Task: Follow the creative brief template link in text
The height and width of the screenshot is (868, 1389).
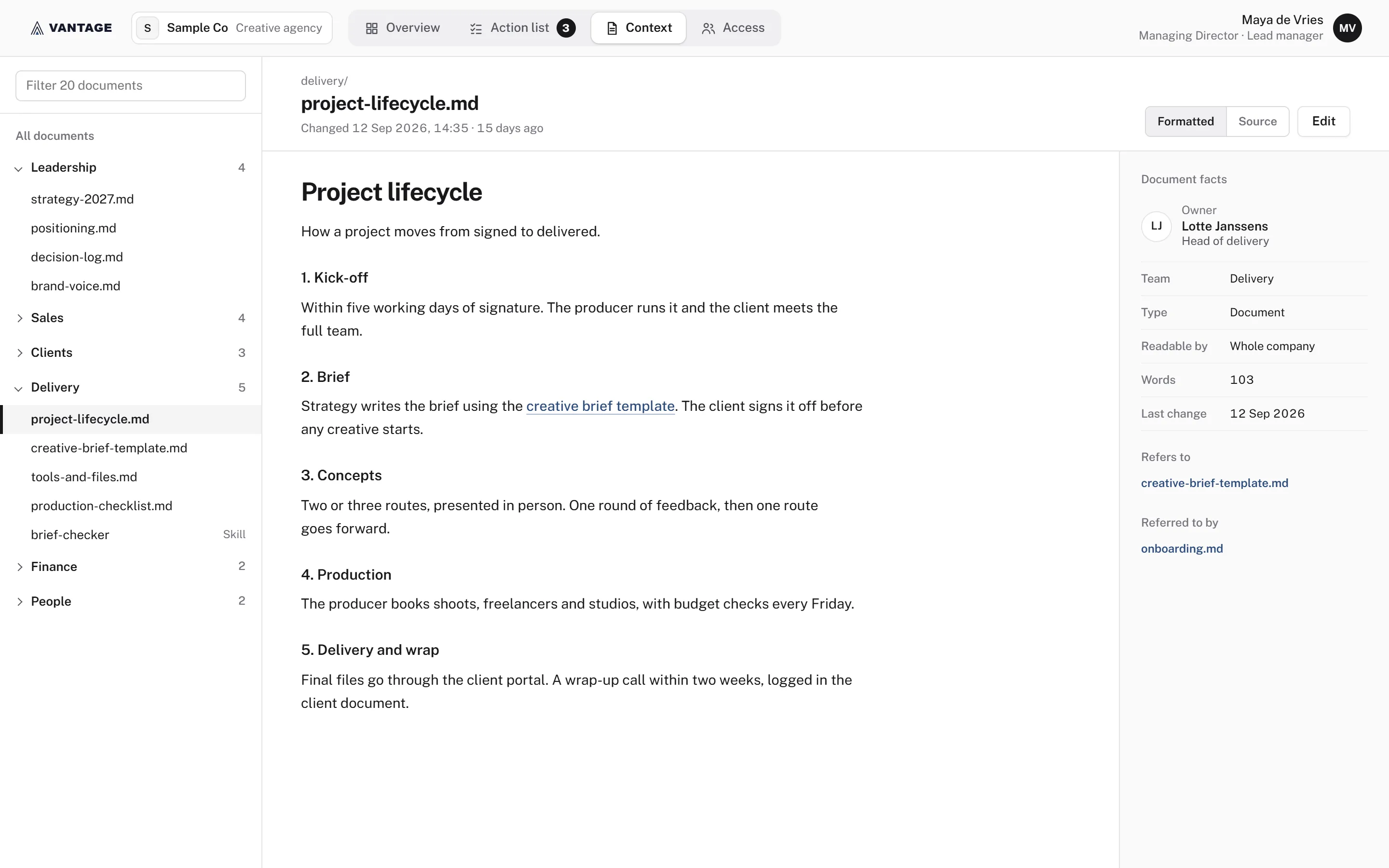Action: pos(600,407)
